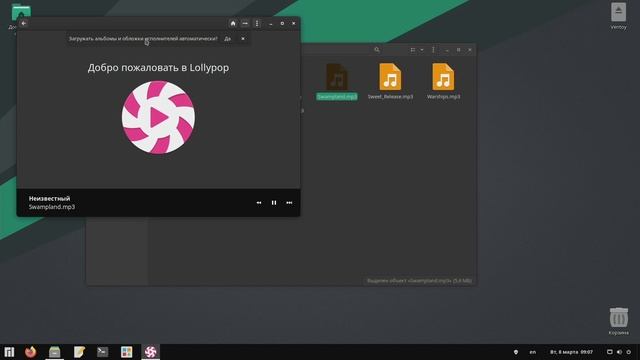Click the tray icon left of 'en'
Image resolution: width=640 pixels, height=360 pixels.
516,352
